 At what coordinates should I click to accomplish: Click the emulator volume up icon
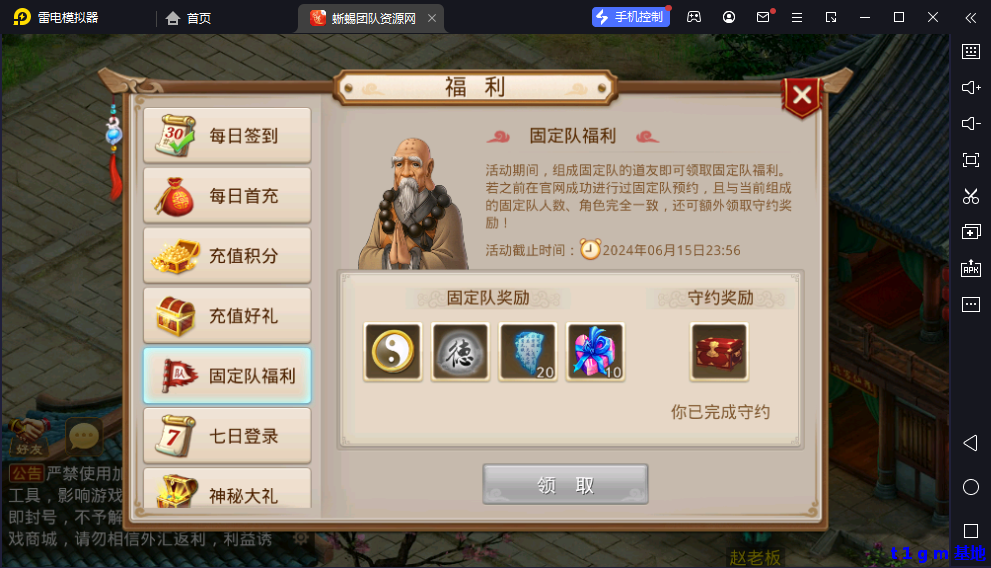[x=971, y=87]
